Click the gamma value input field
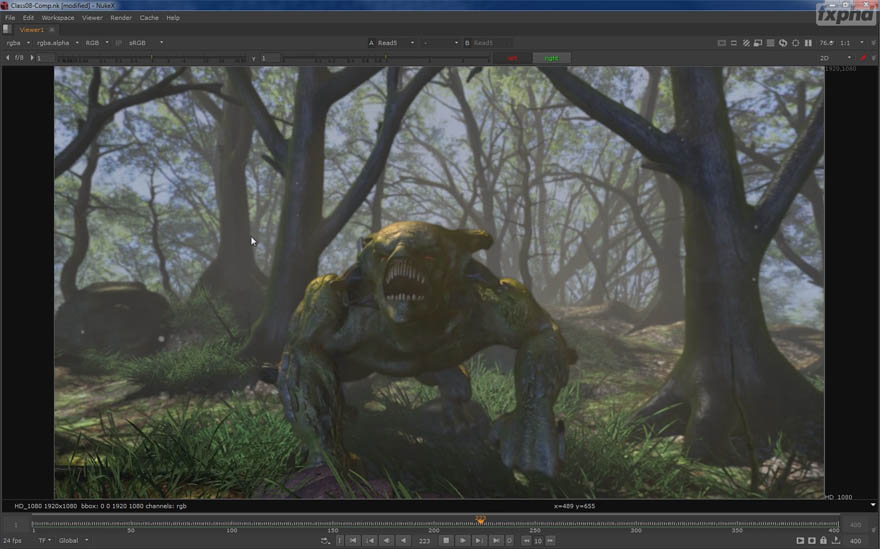880x549 pixels. point(270,58)
